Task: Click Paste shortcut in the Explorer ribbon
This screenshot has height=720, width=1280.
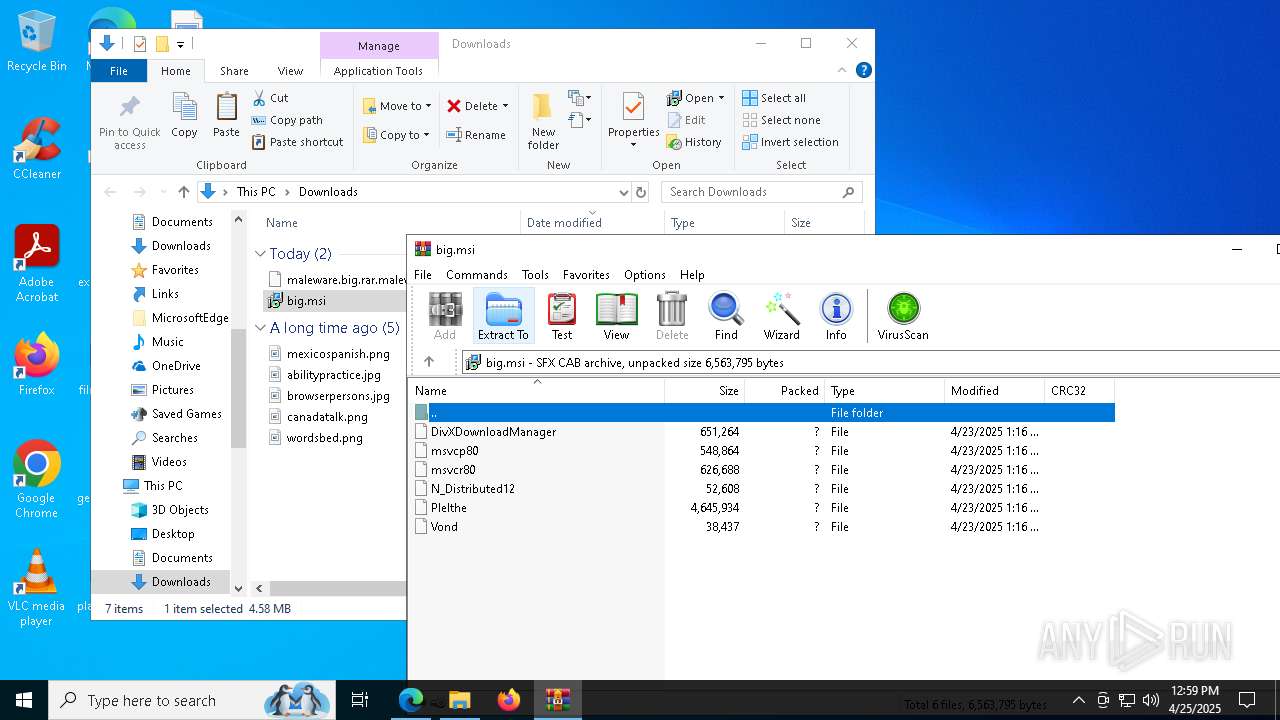Action: pos(298,142)
